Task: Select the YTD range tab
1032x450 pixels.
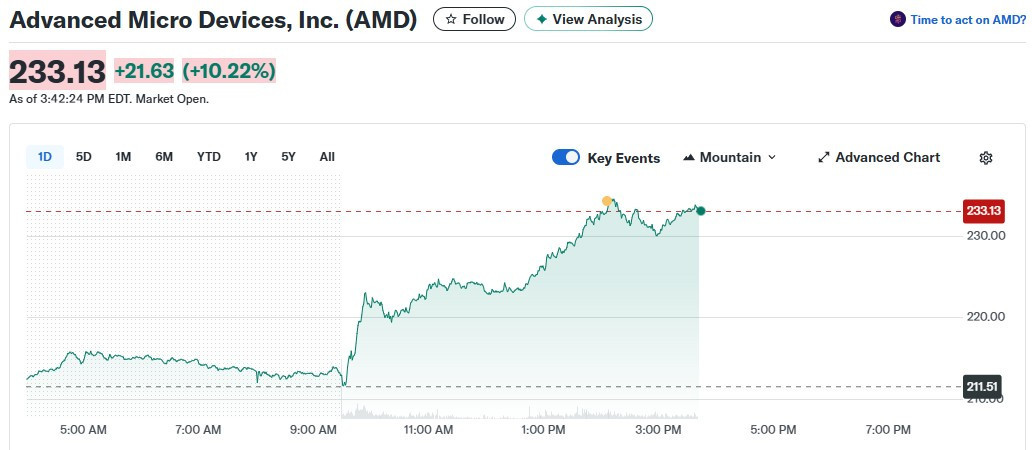Action: (209, 156)
